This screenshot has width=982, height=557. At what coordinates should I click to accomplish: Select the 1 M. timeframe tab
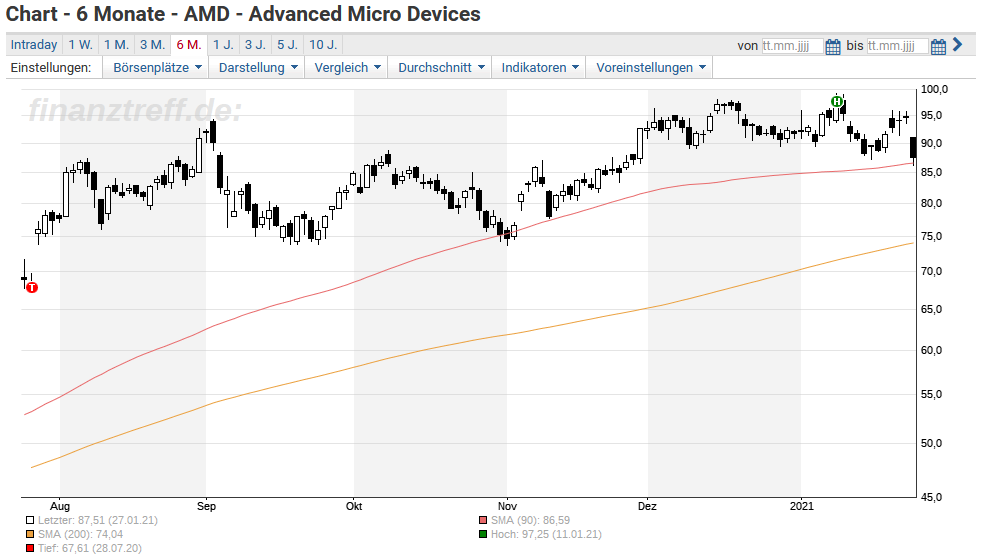116,44
